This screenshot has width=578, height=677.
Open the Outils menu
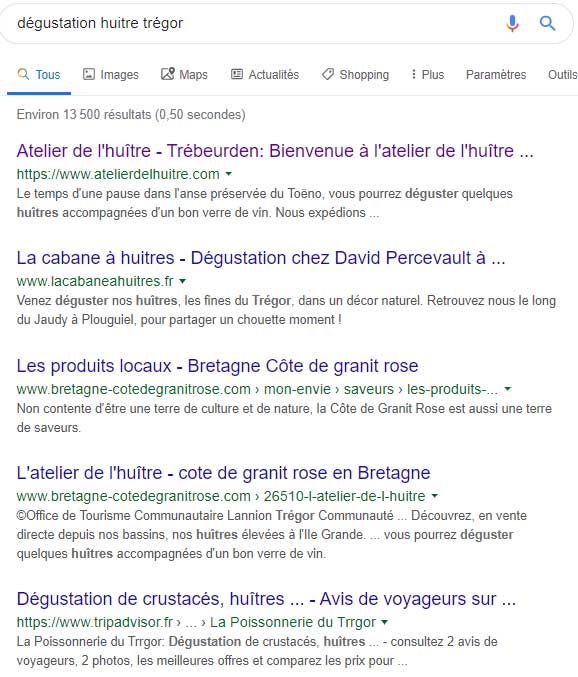click(562, 75)
